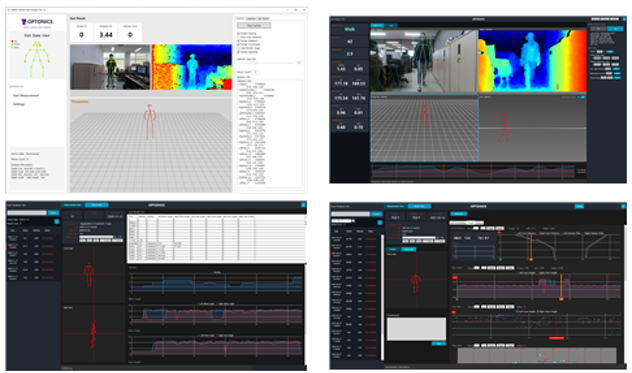
Task: Select the last tab of the light window's right panel
Action: click(264, 19)
